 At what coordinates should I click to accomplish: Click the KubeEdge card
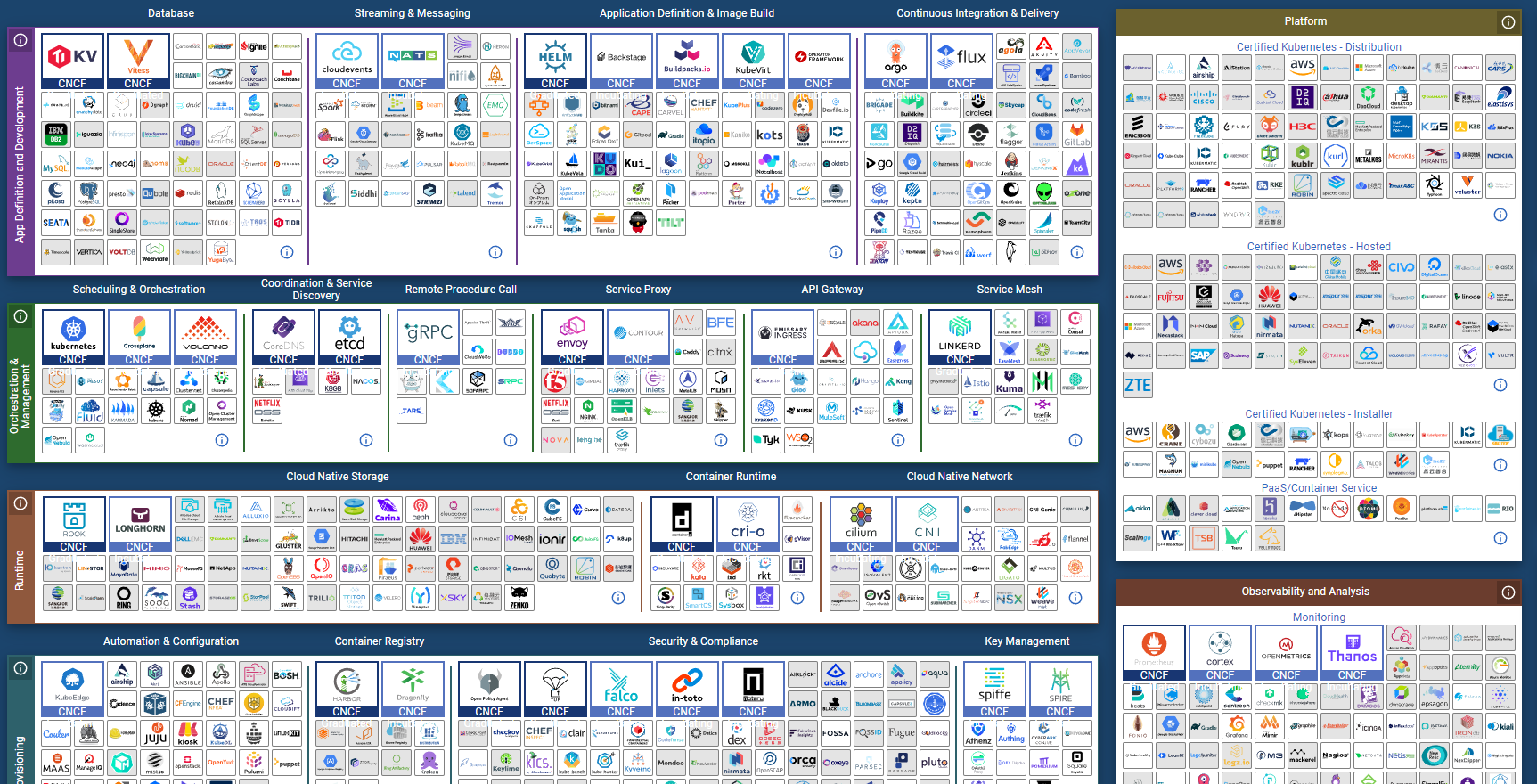[72, 690]
